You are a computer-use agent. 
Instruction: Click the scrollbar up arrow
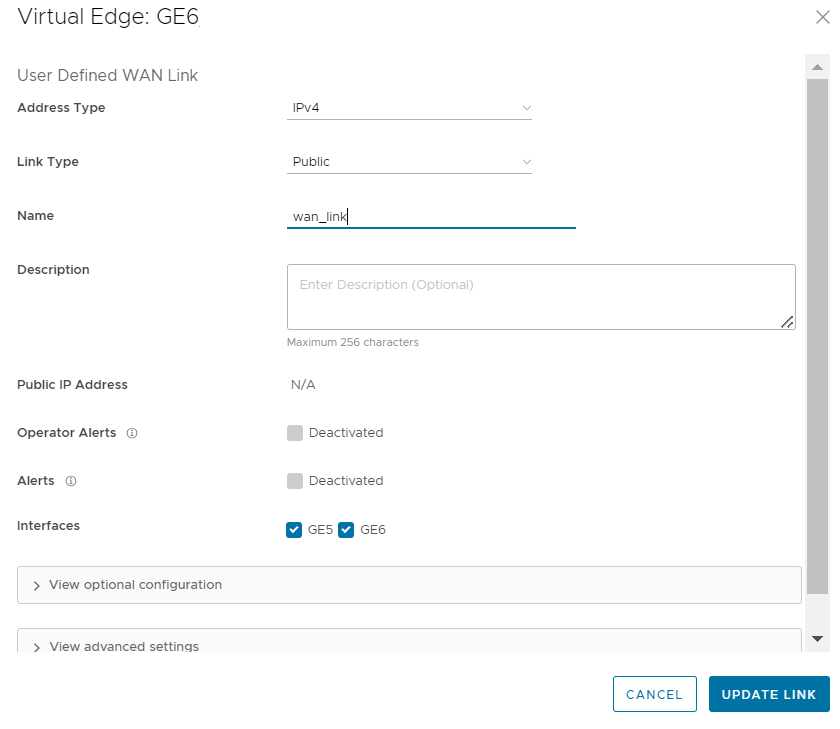tap(817, 67)
